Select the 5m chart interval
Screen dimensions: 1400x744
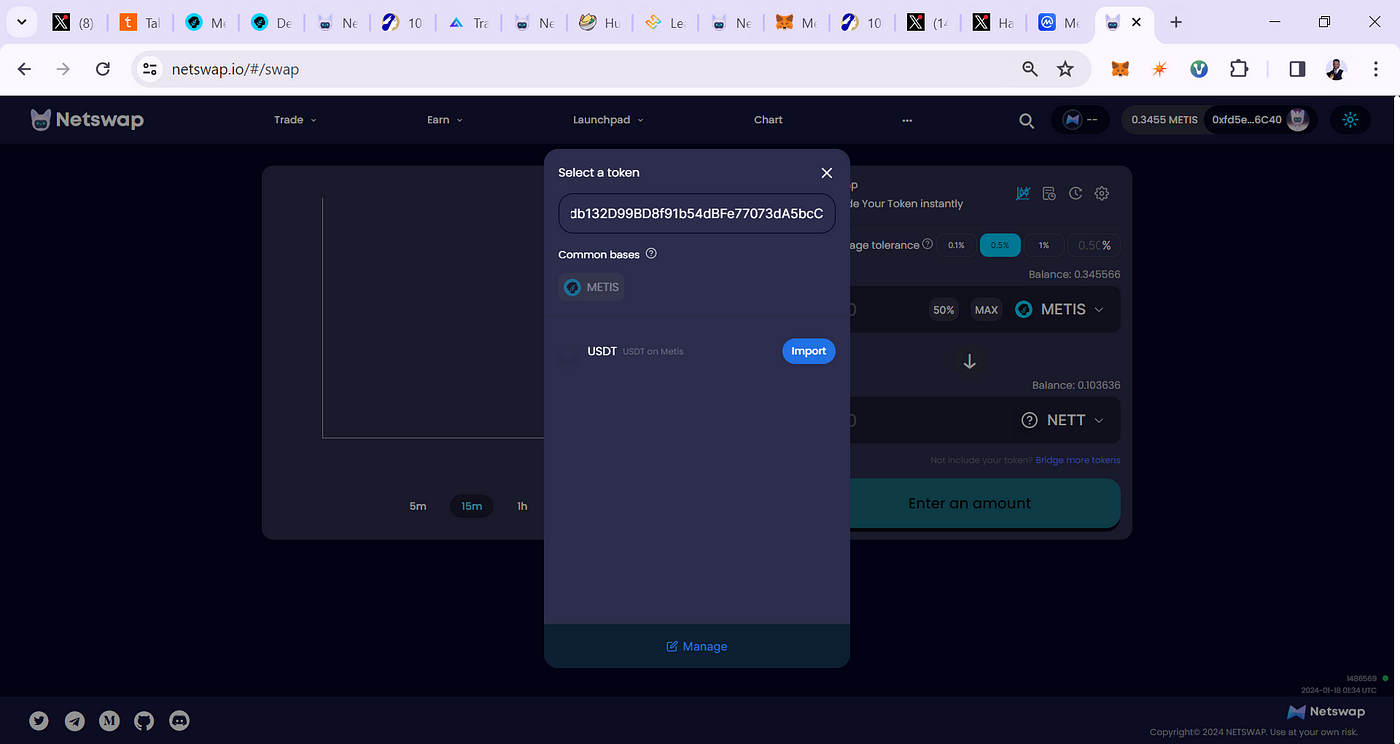[x=418, y=506]
